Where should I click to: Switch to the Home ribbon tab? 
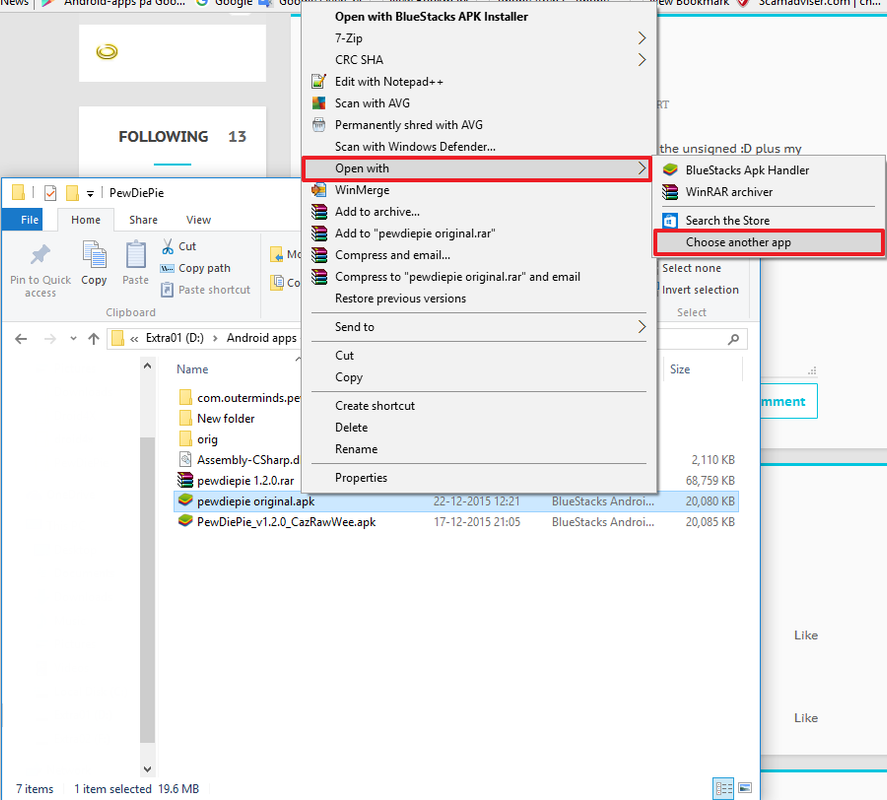(x=85, y=220)
